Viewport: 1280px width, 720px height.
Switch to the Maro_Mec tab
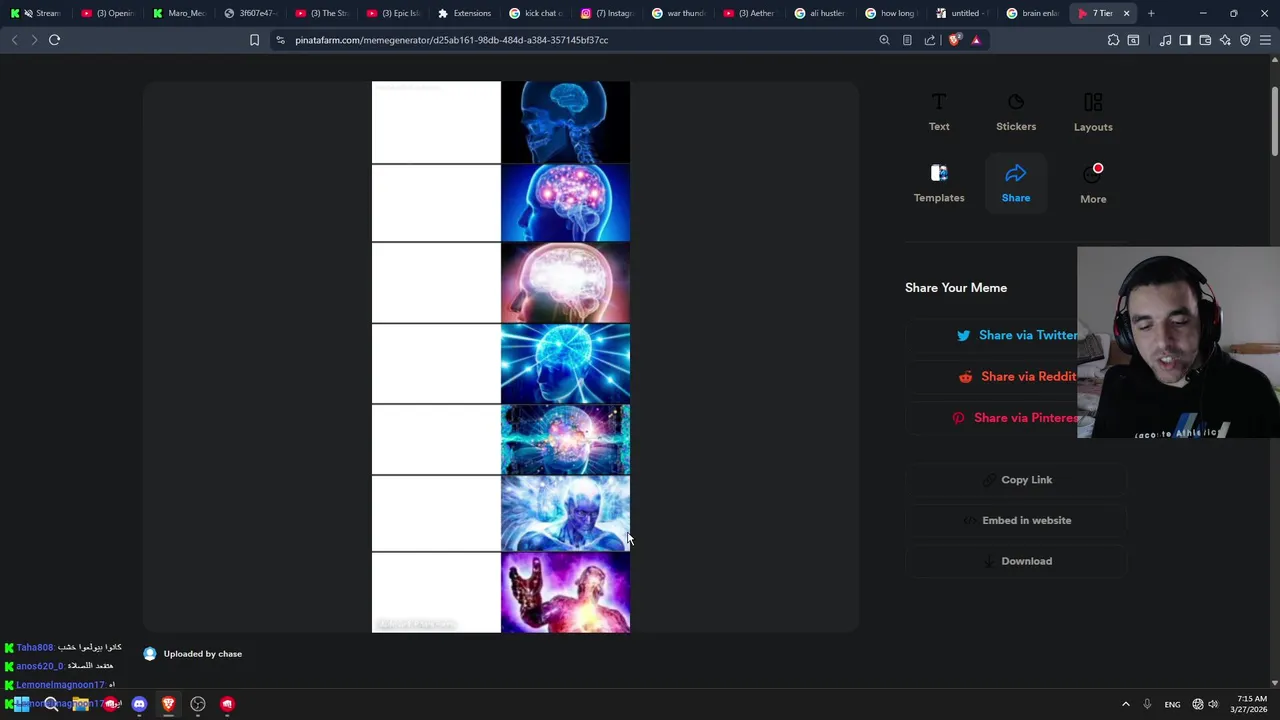[x=180, y=13]
